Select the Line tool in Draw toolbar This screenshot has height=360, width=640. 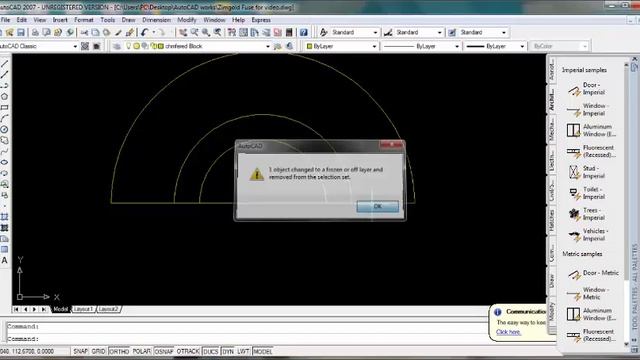(4, 63)
